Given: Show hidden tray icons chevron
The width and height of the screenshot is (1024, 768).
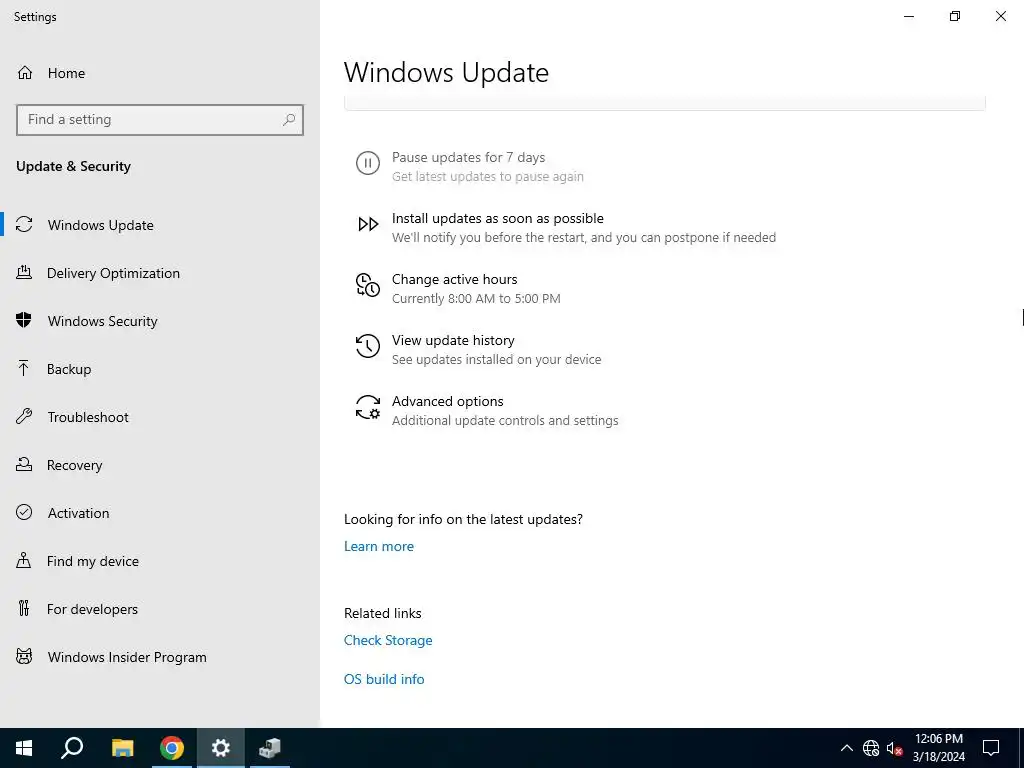Looking at the screenshot, I should click(x=846, y=748).
